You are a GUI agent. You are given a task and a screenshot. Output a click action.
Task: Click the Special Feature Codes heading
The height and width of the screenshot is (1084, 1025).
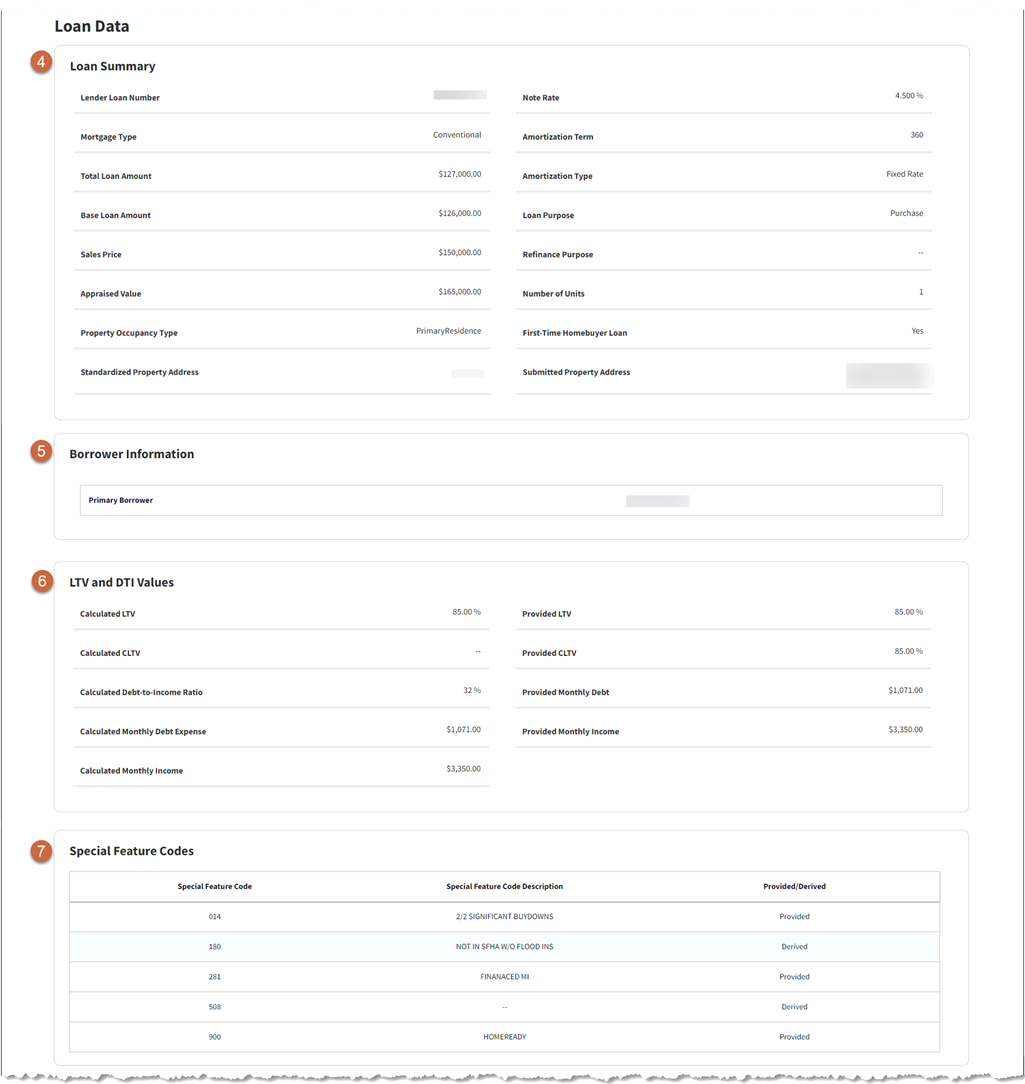click(129, 850)
